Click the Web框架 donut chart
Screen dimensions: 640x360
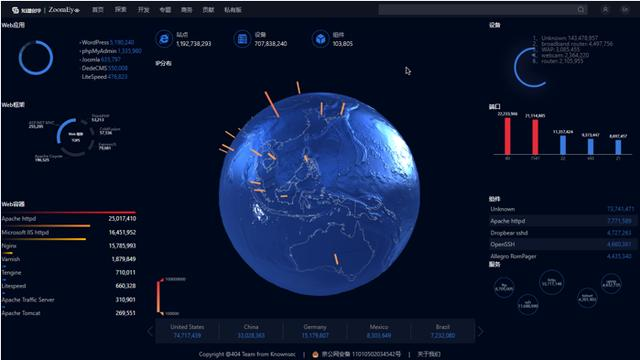[x=76, y=137]
